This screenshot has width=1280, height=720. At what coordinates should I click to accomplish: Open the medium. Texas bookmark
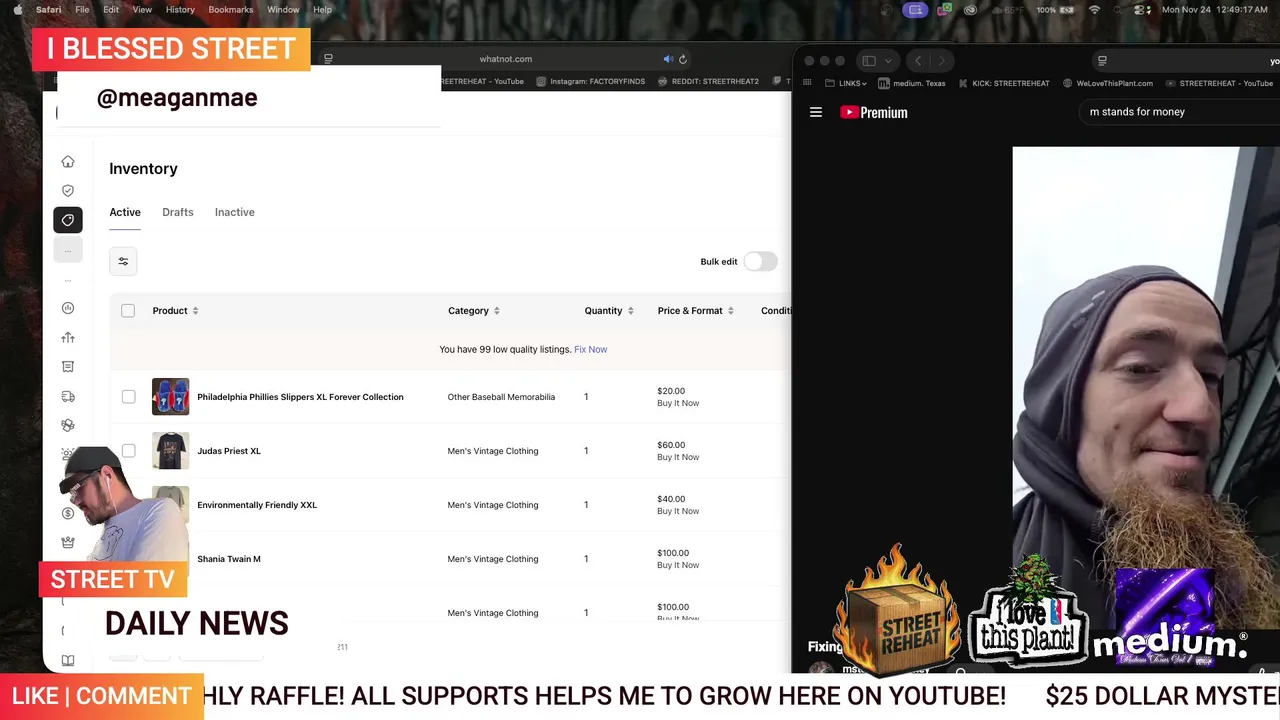912,83
